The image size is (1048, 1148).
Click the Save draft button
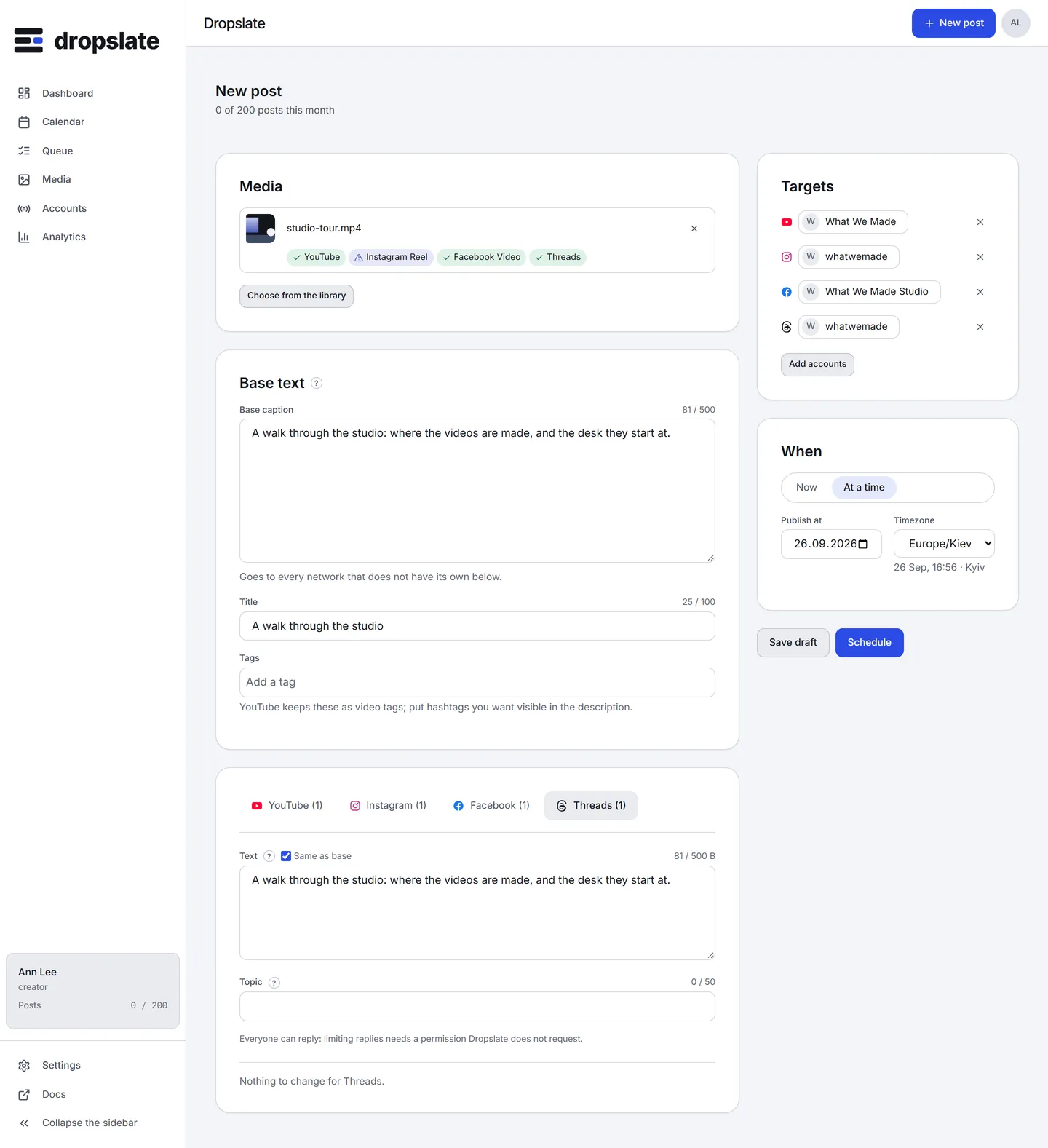coord(793,643)
